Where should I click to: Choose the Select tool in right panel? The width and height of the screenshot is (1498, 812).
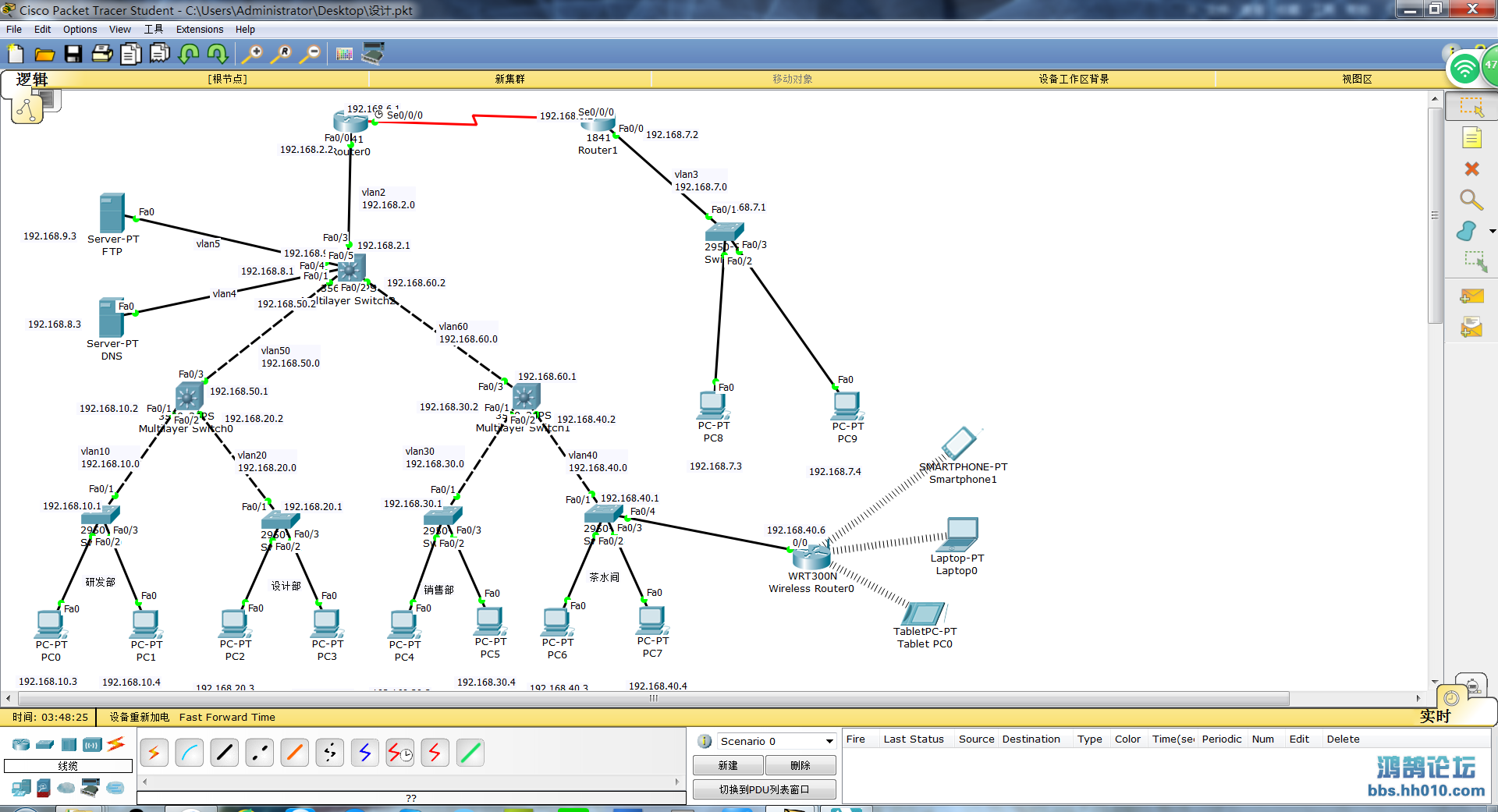[1471, 107]
